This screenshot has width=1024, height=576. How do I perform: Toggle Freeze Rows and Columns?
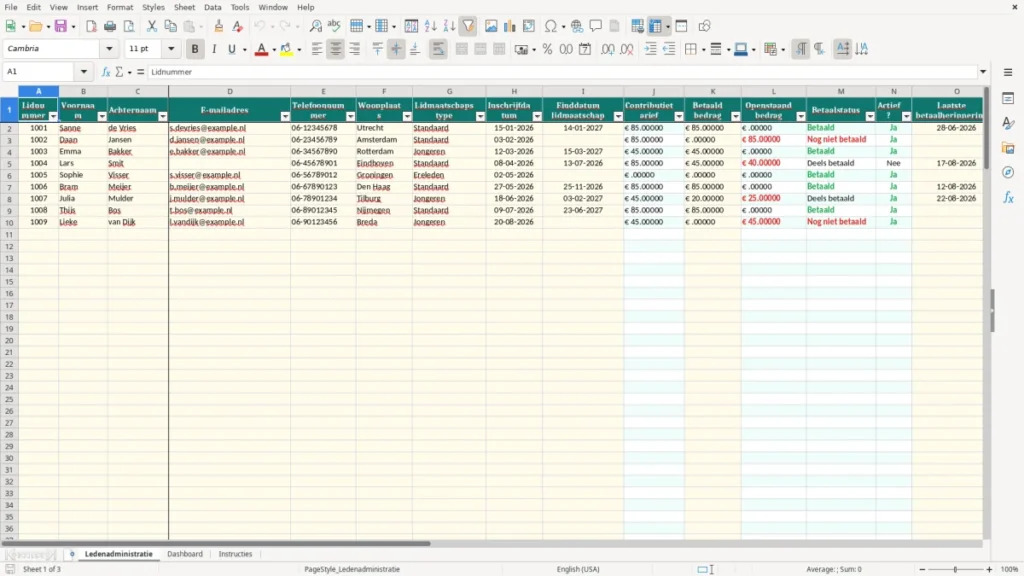pyautogui.click(x=656, y=26)
